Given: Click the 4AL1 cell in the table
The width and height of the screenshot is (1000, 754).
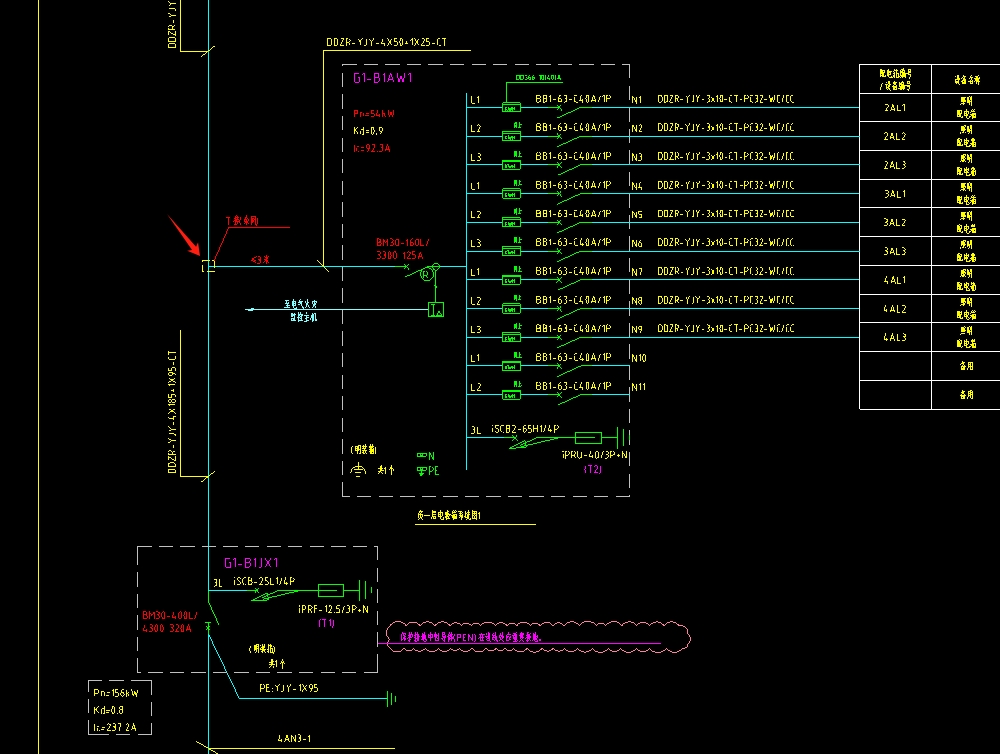Looking at the screenshot, I should (895, 280).
